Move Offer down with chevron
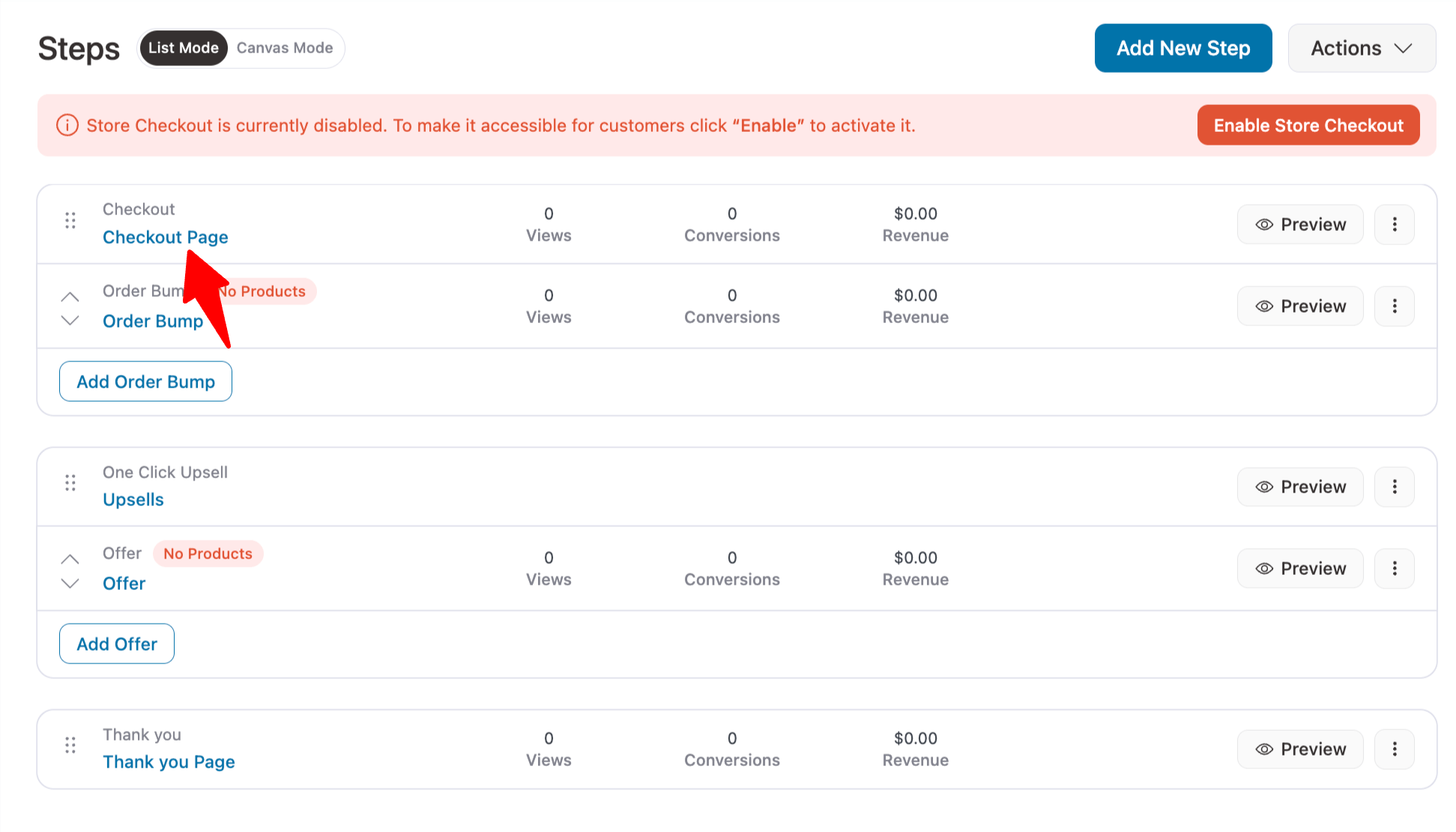The height and width of the screenshot is (832, 1456). coord(70,583)
